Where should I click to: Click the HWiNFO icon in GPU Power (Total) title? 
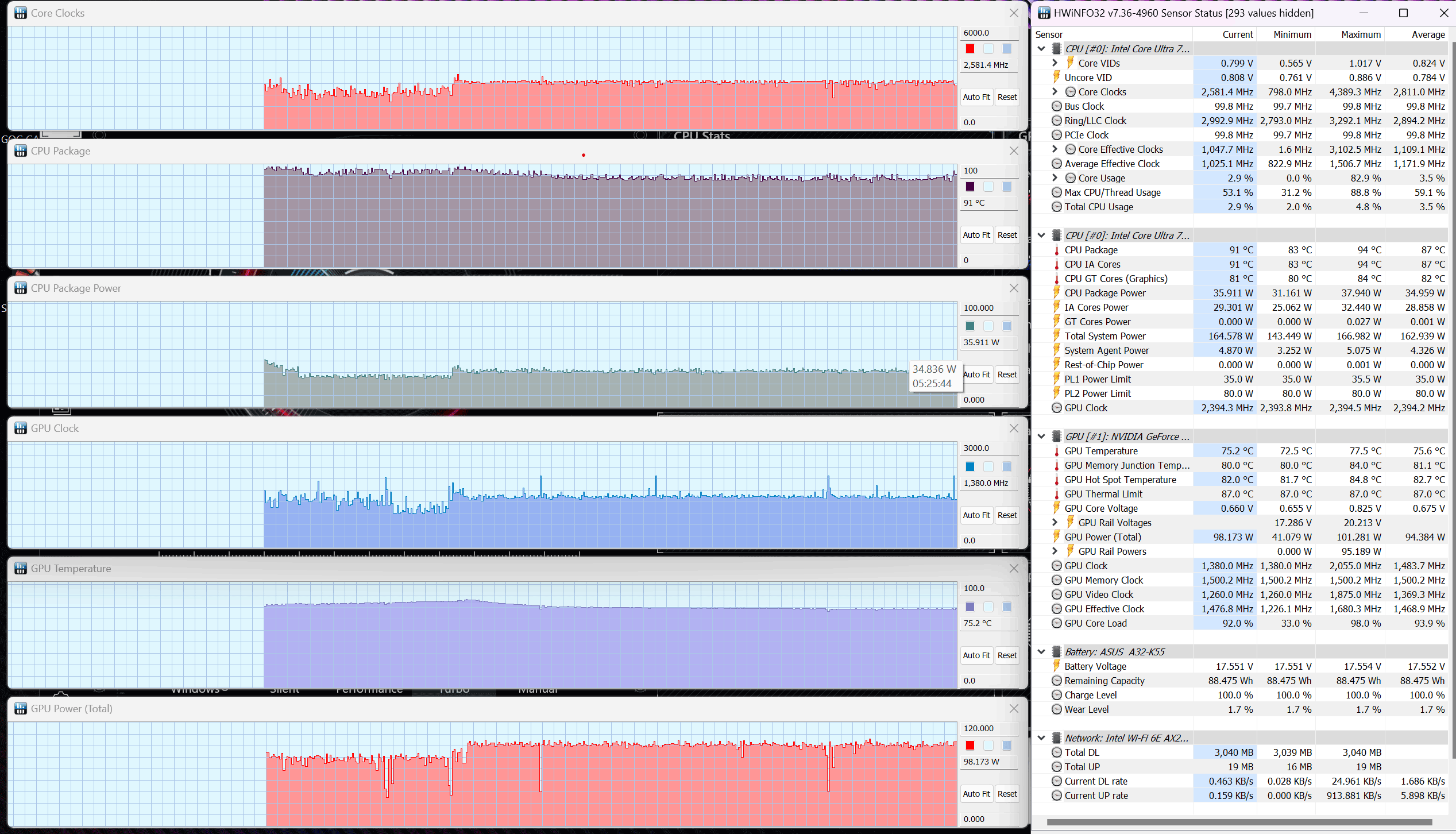(x=21, y=708)
